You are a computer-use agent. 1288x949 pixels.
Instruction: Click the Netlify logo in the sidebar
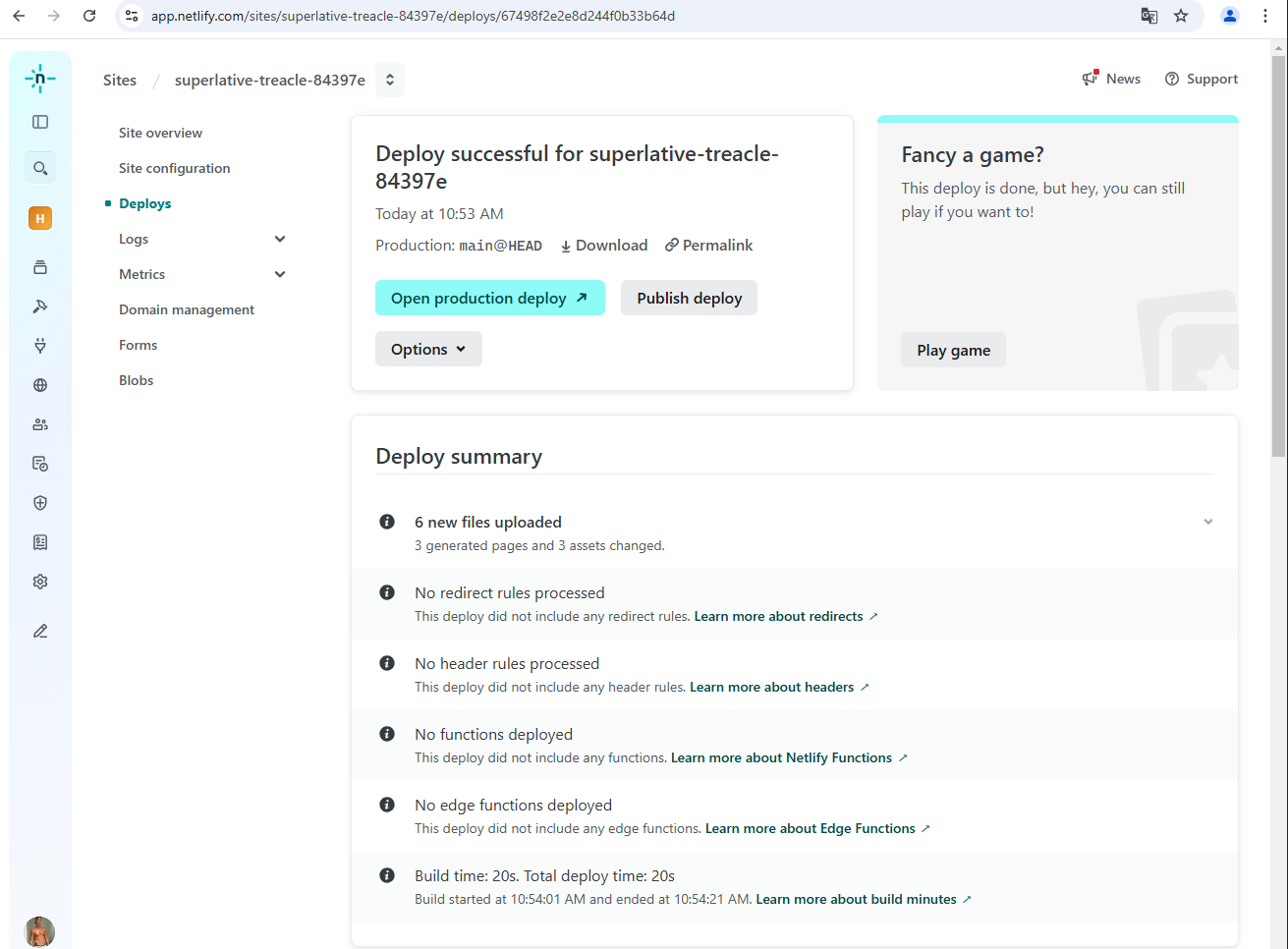[x=40, y=79]
